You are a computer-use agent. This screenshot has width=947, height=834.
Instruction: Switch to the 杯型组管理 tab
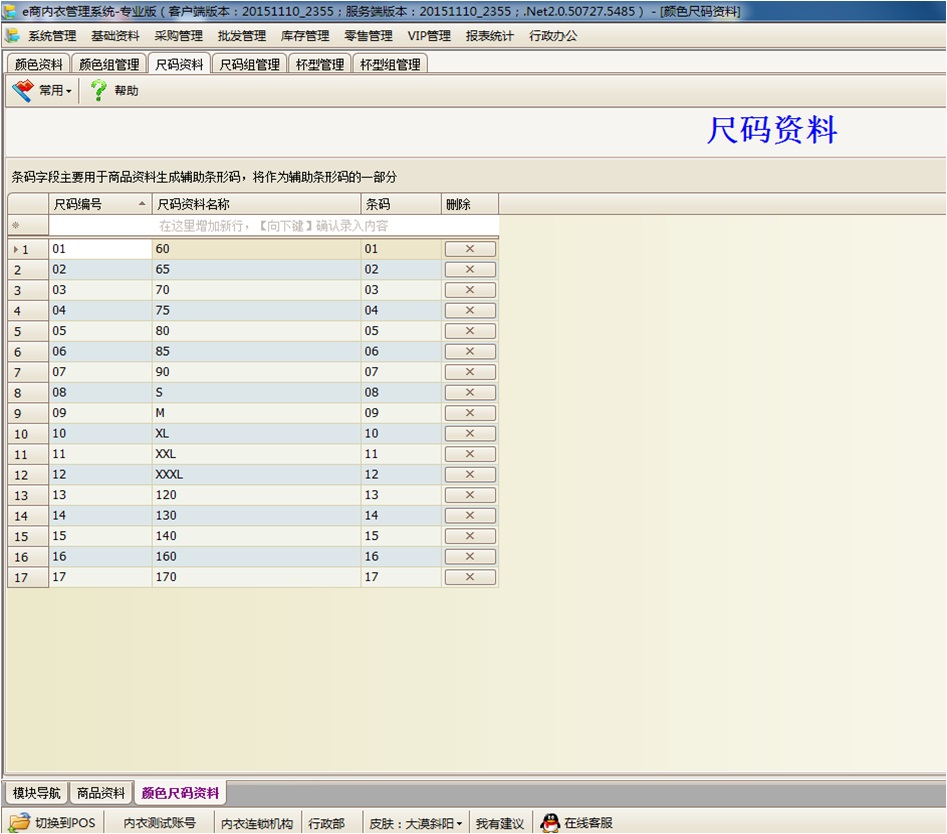(390, 64)
